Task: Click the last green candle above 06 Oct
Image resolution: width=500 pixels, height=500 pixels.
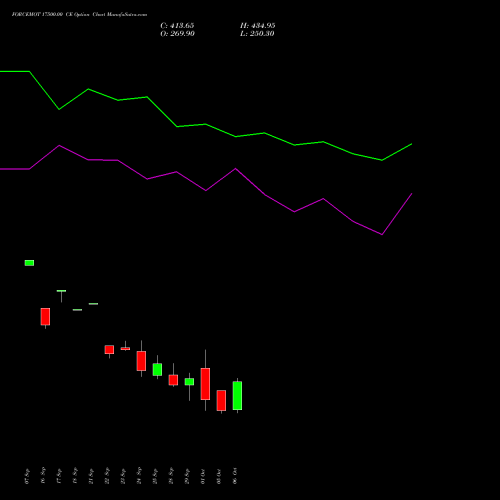Action: pos(237,396)
